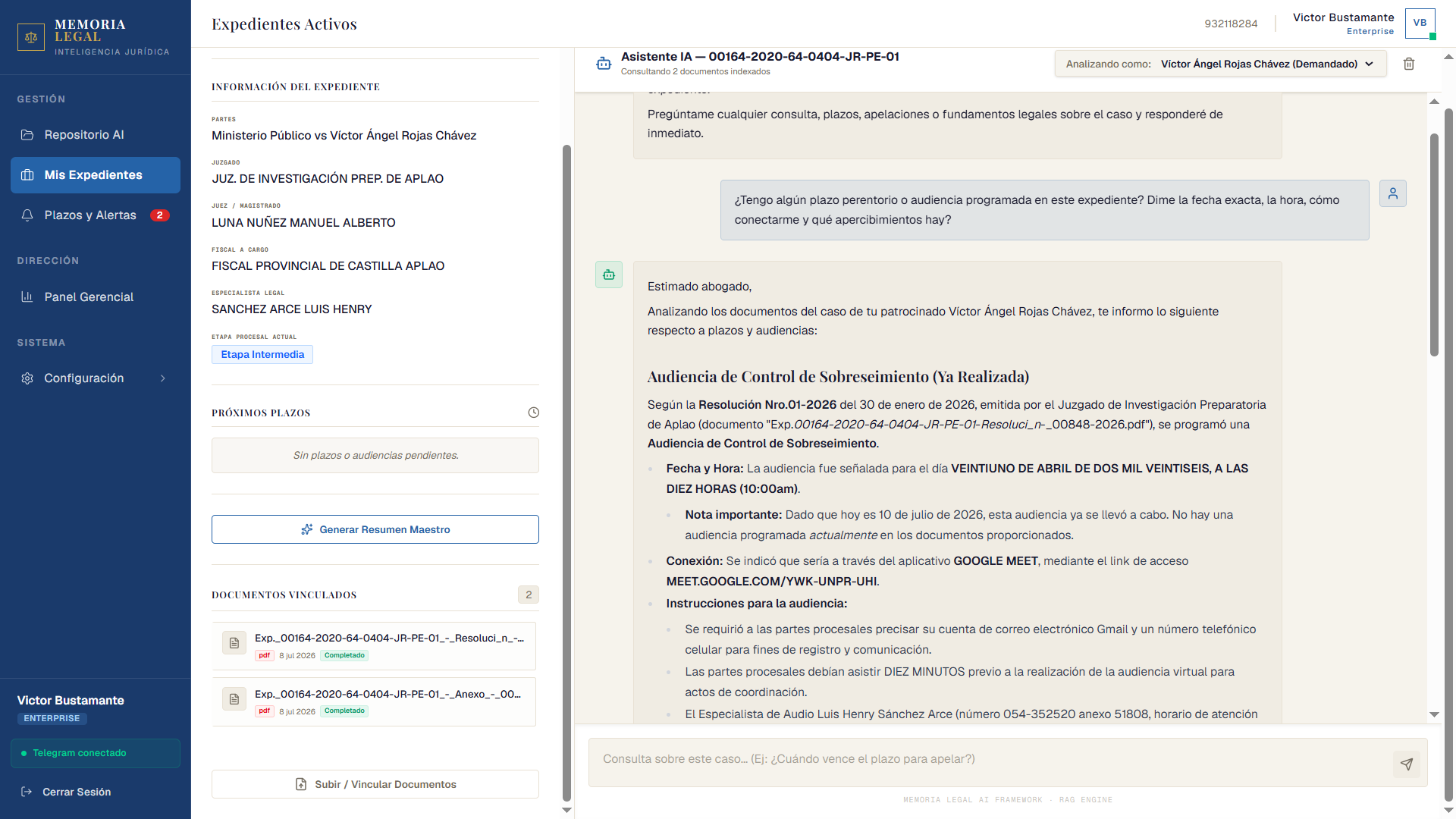Select Mis Expedientes in sidebar
The image size is (1456, 819).
[x=96, y=175]
